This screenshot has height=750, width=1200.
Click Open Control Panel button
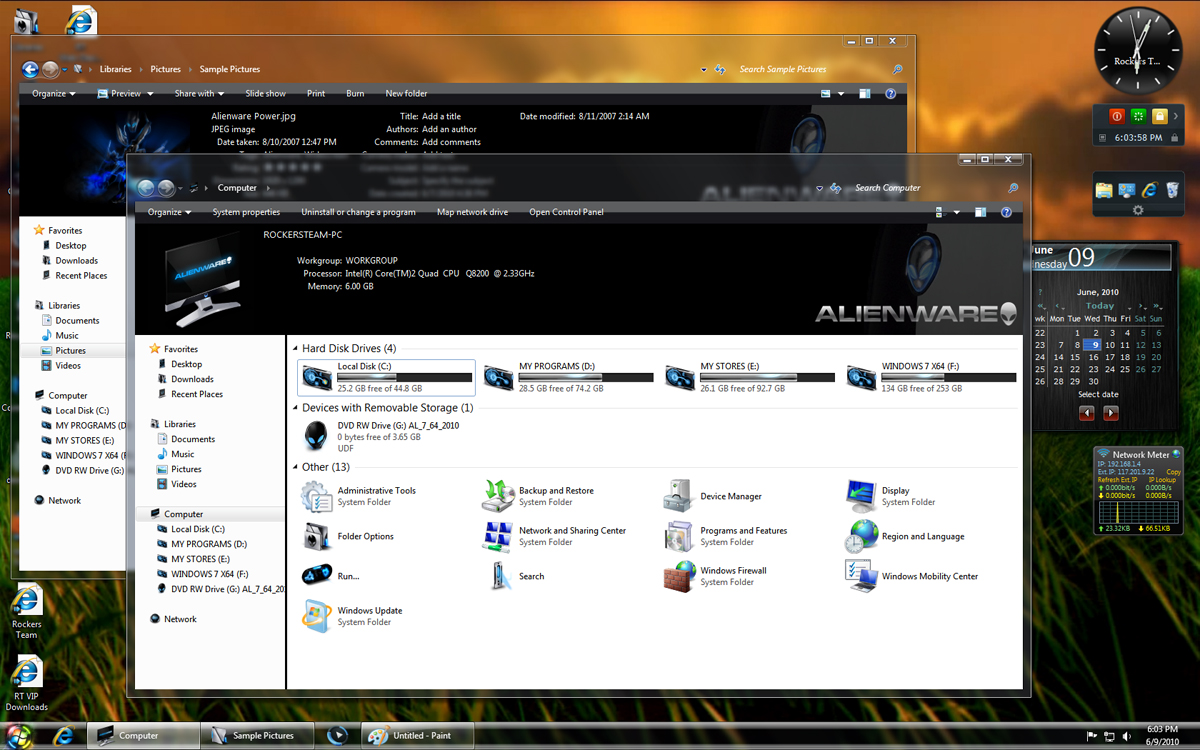567,212
